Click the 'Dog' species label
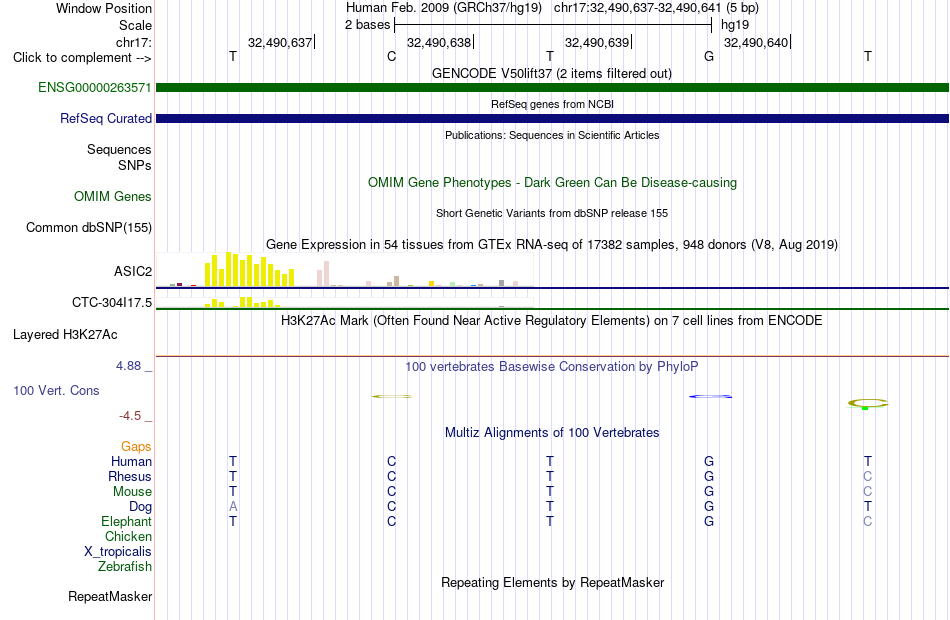Screen dimensions: 950x620 tap(141, 507)
